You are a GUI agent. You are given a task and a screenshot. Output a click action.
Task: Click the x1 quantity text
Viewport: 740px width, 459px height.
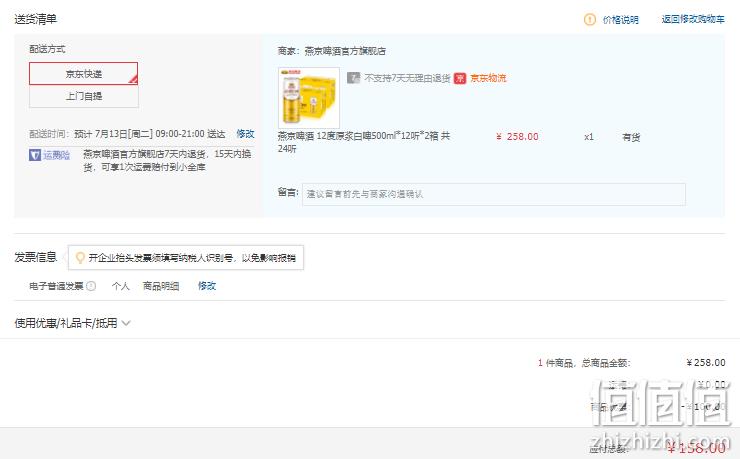coord(589,137)
